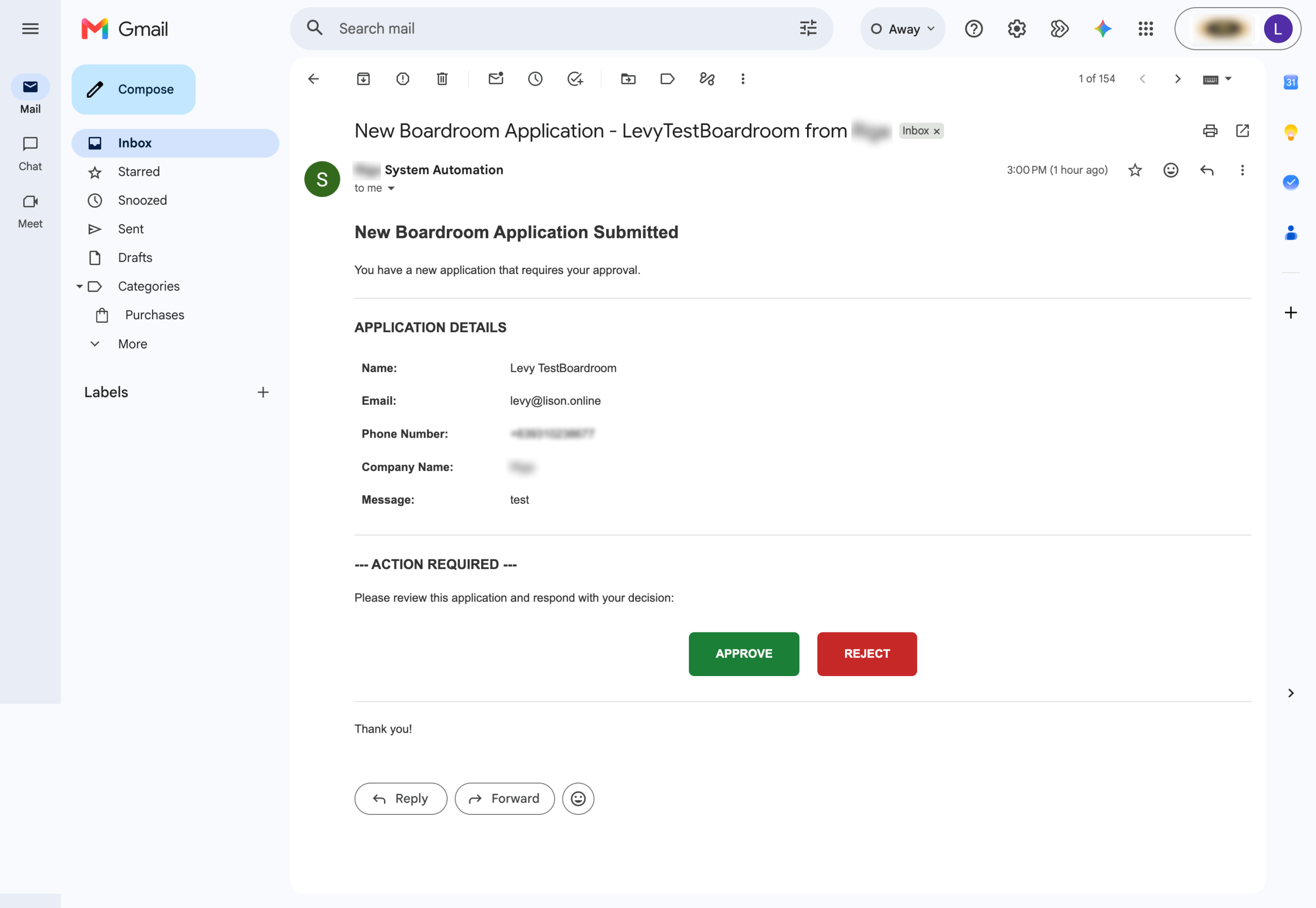Click the levy@lison.online email address

(x=555, y=401)
